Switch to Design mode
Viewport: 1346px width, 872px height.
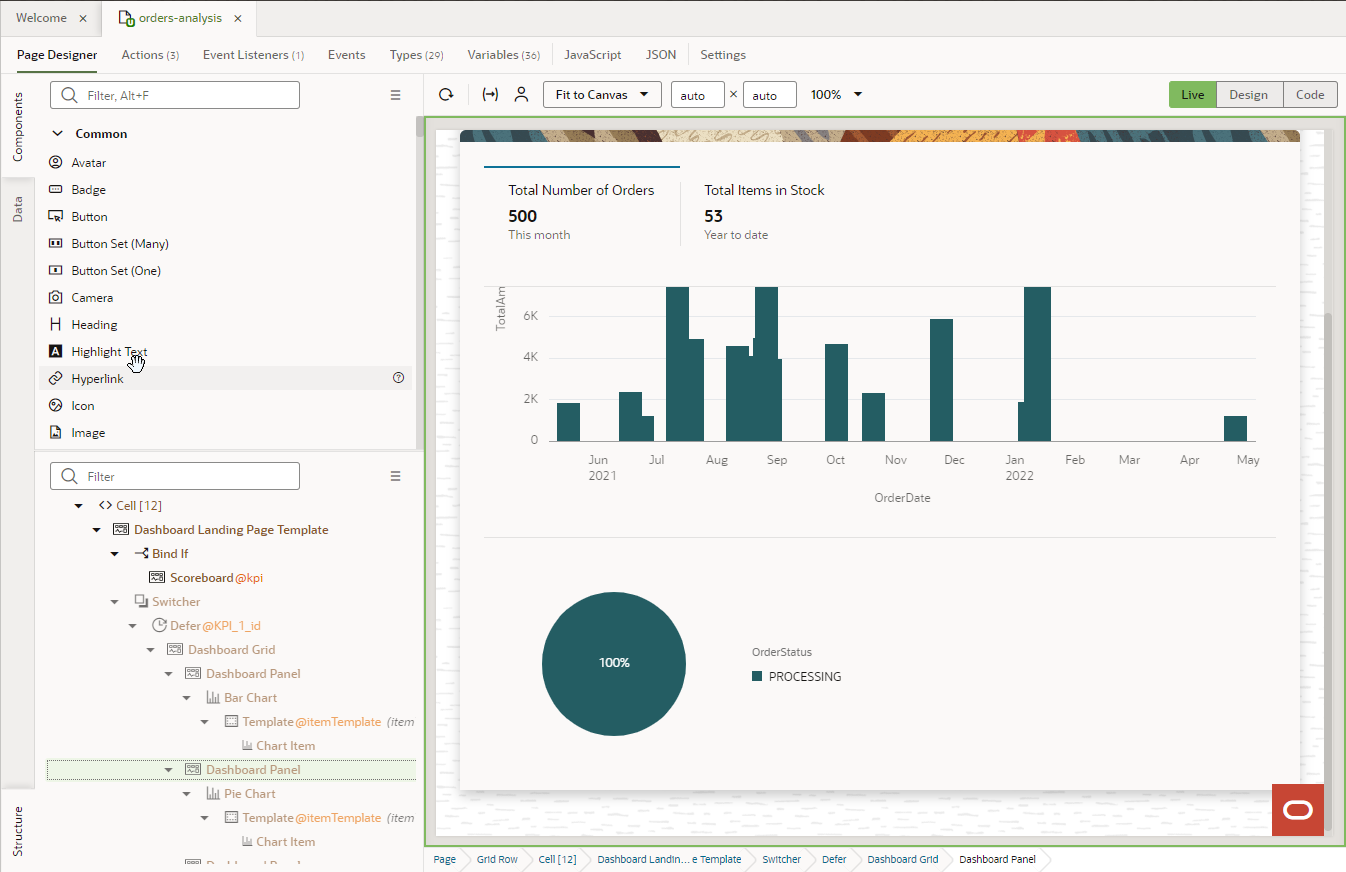tap(1248, 94)
